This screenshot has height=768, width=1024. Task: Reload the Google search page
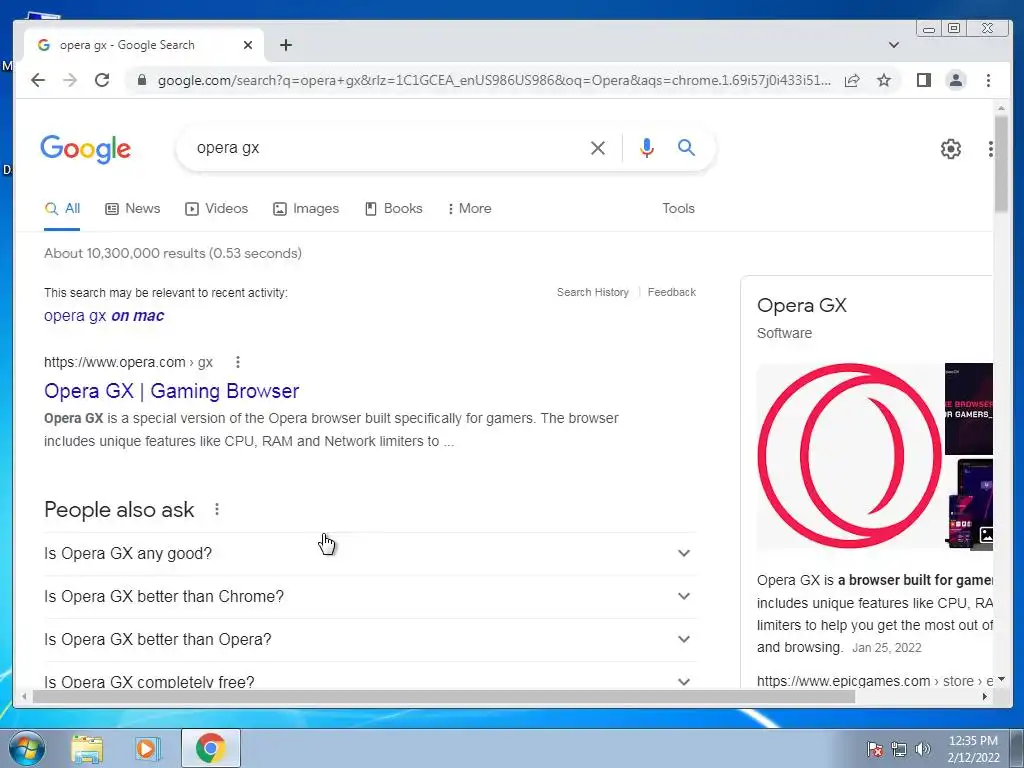point(102,80)
